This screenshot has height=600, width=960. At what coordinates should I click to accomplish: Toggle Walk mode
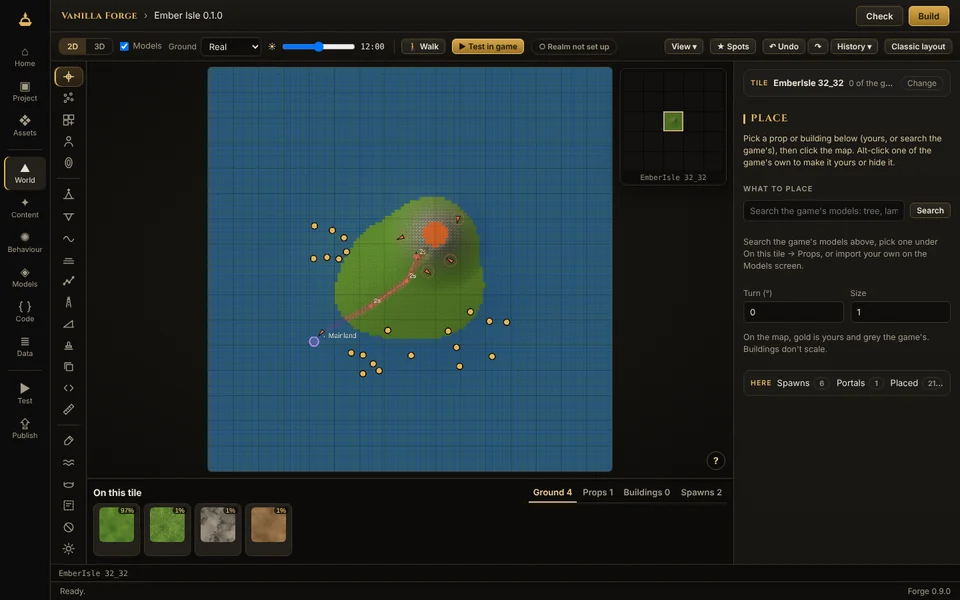tap(424, 47)
